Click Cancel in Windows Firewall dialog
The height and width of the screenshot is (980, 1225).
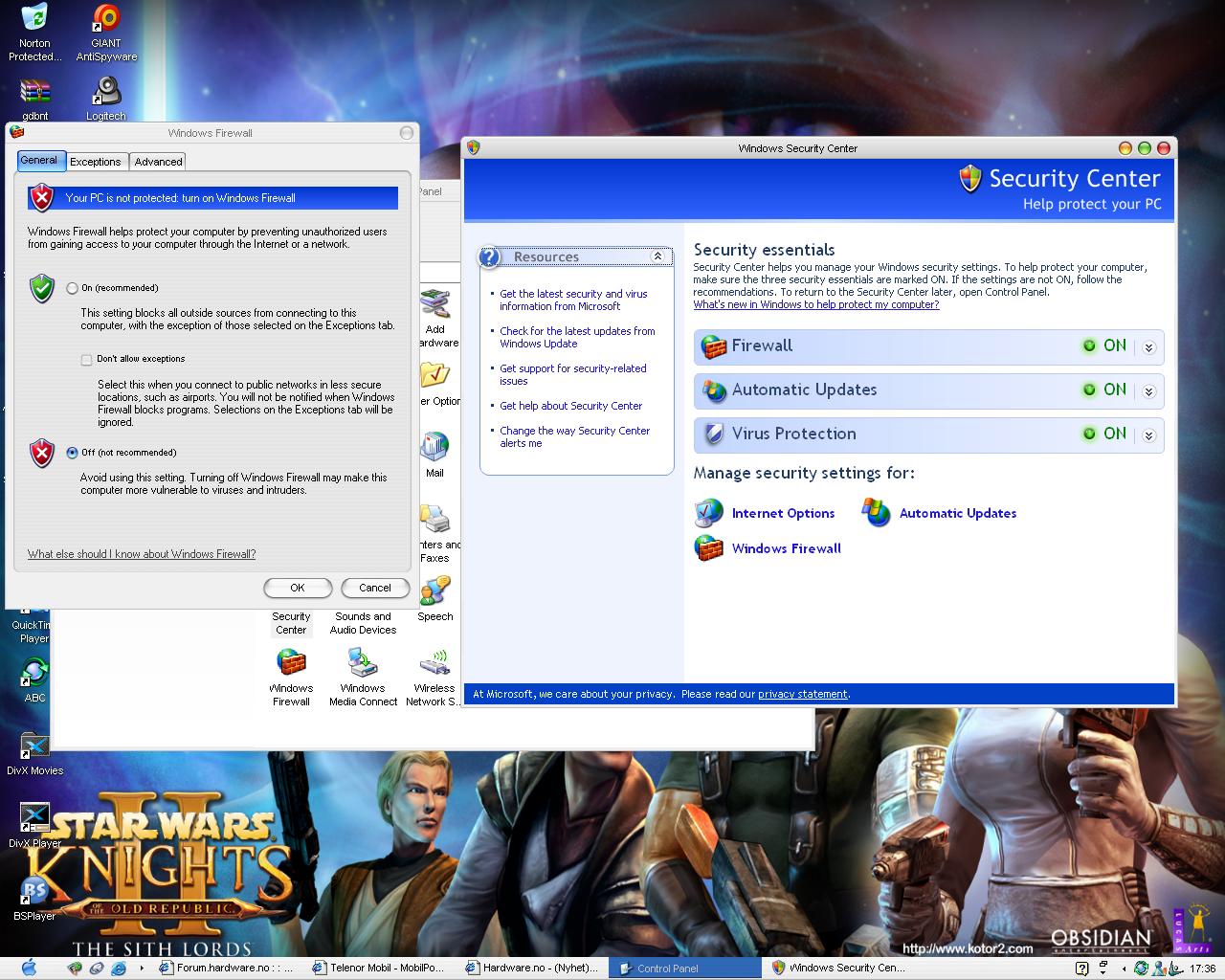tap(375, 588)
